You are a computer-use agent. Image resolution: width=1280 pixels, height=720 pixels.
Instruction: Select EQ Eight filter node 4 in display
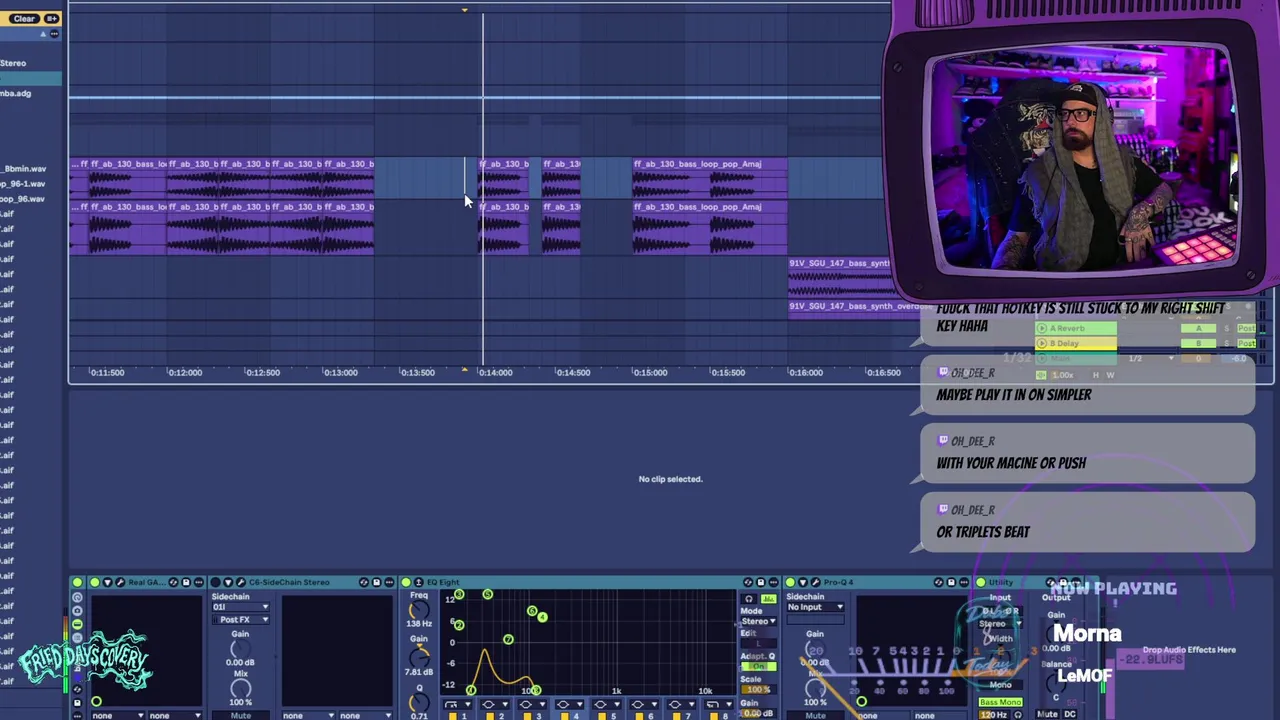coord(542,617)
